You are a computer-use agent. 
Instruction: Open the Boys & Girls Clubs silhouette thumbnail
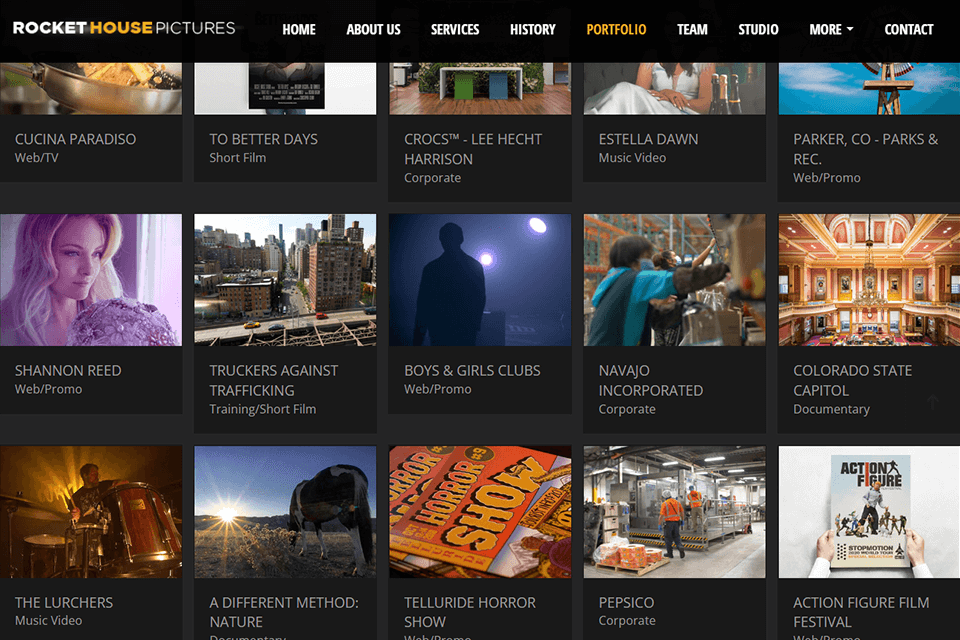480,280
